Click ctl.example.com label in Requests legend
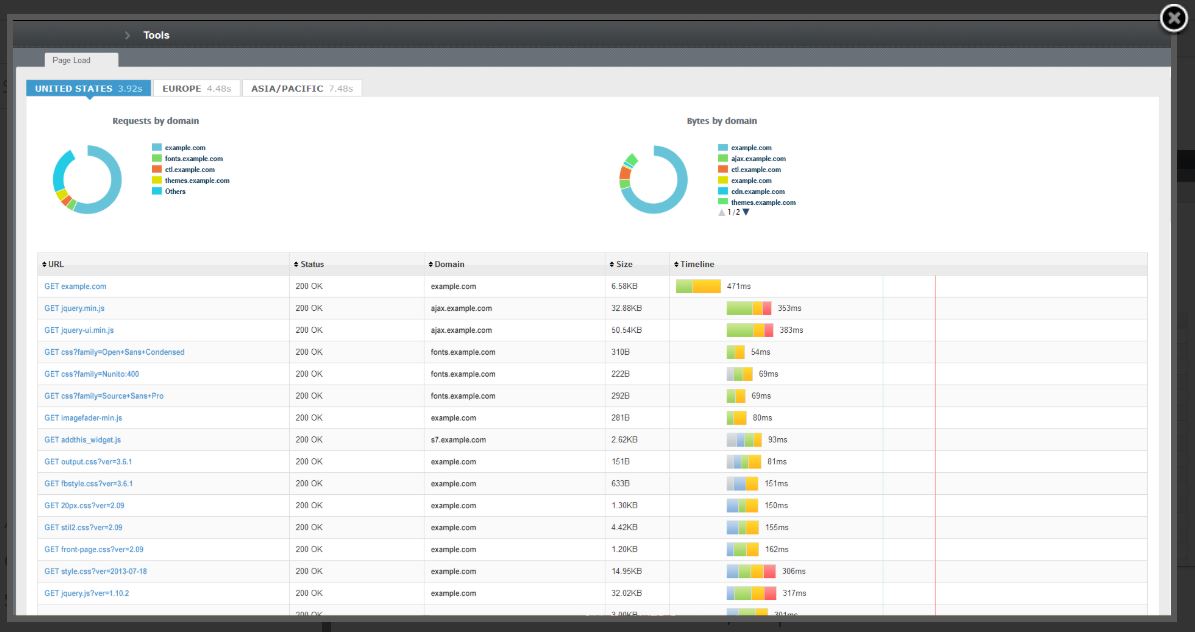 [x=190, y=169]
